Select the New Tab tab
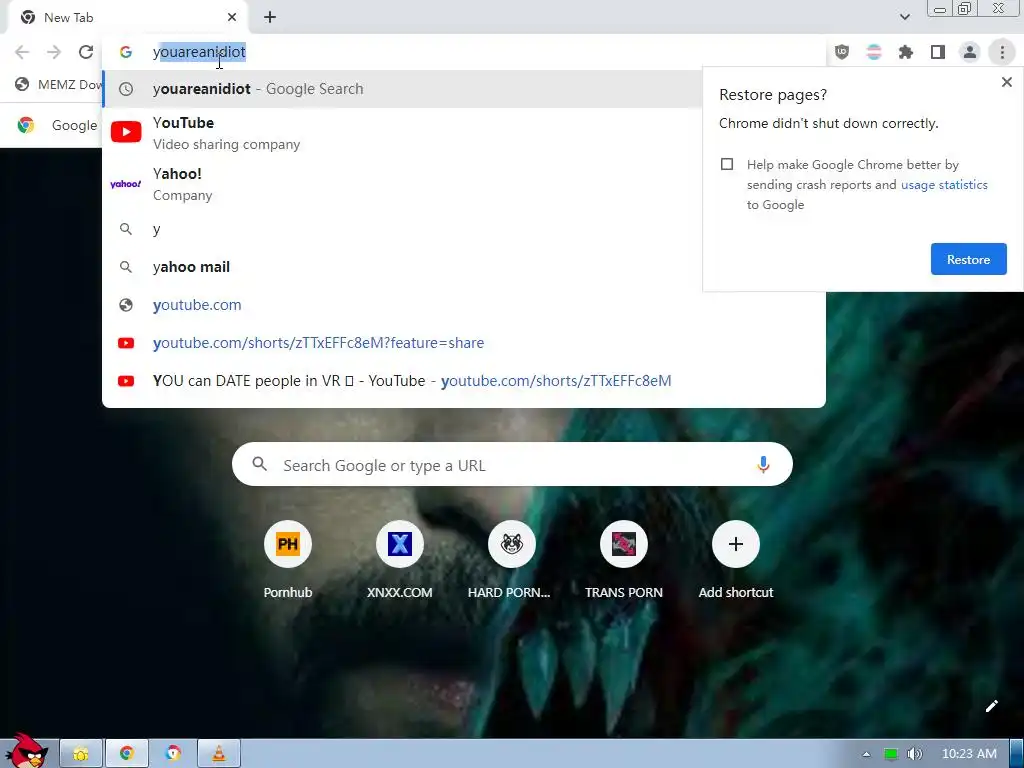Viewport: 1024px width, 768px height. [127, 17]
